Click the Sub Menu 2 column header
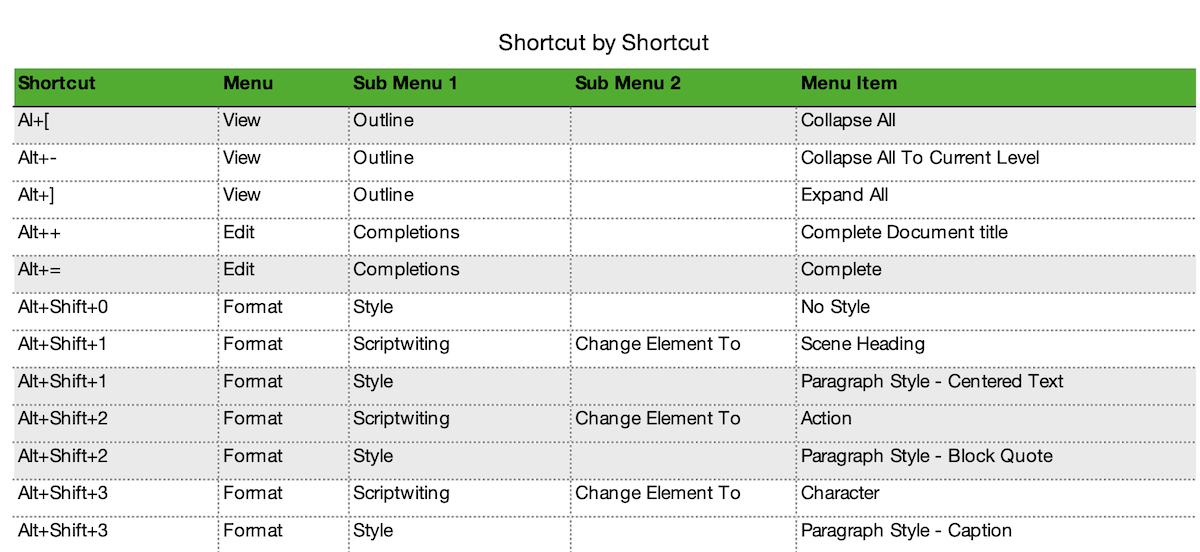The image size is (1200, 552). pos(683,84)
